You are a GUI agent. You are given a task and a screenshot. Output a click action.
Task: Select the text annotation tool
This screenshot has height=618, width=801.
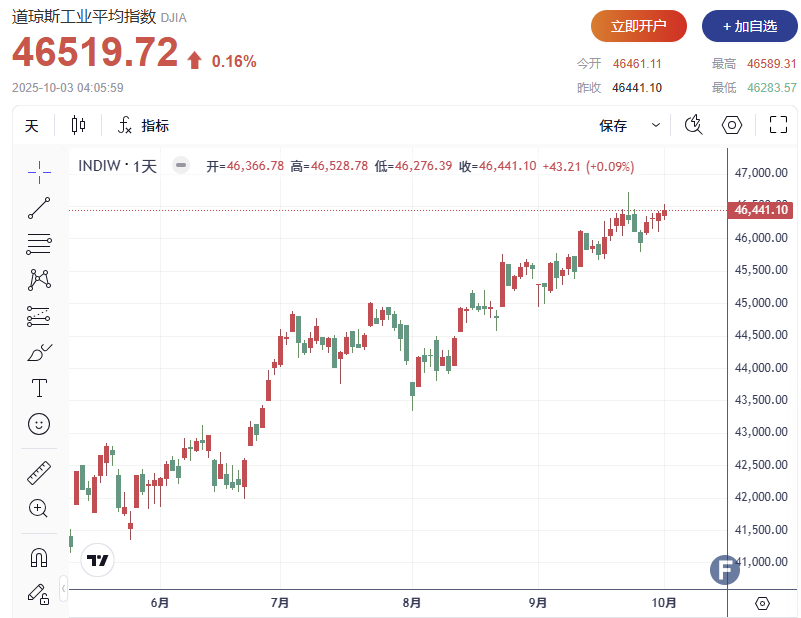click(39, 387)
